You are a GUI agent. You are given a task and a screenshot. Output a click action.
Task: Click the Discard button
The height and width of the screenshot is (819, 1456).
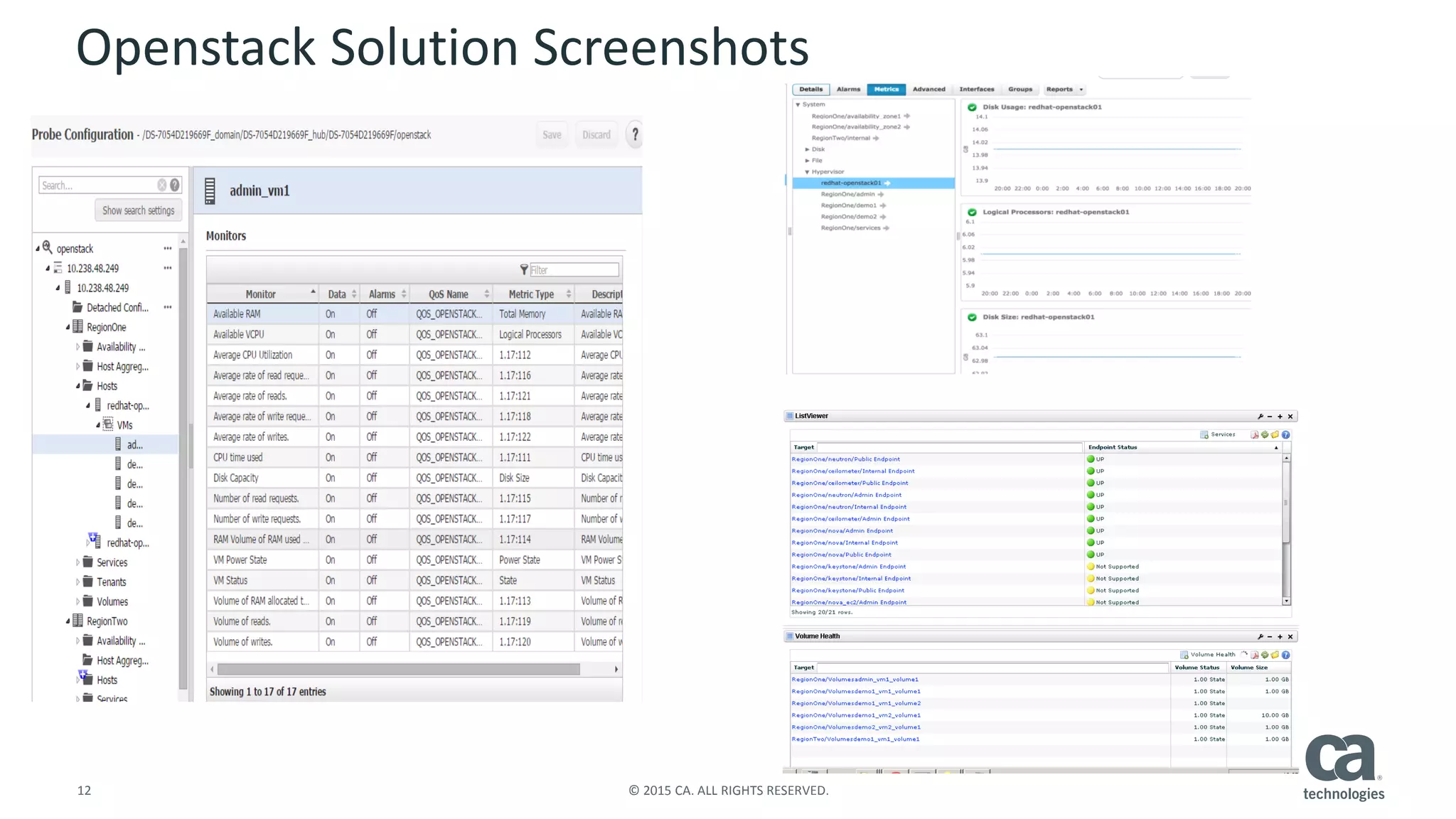click(x=596, y=135)
